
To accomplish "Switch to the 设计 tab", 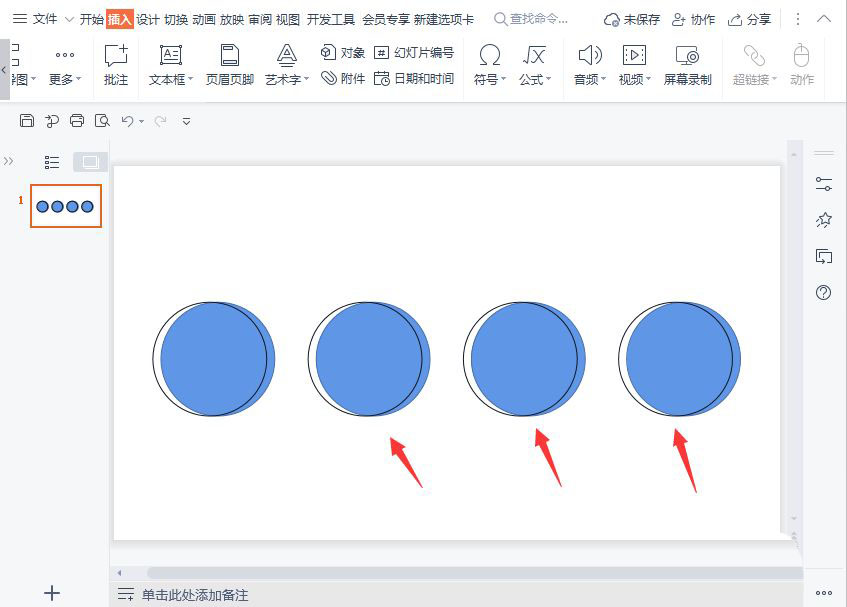I will pos(147,18).
